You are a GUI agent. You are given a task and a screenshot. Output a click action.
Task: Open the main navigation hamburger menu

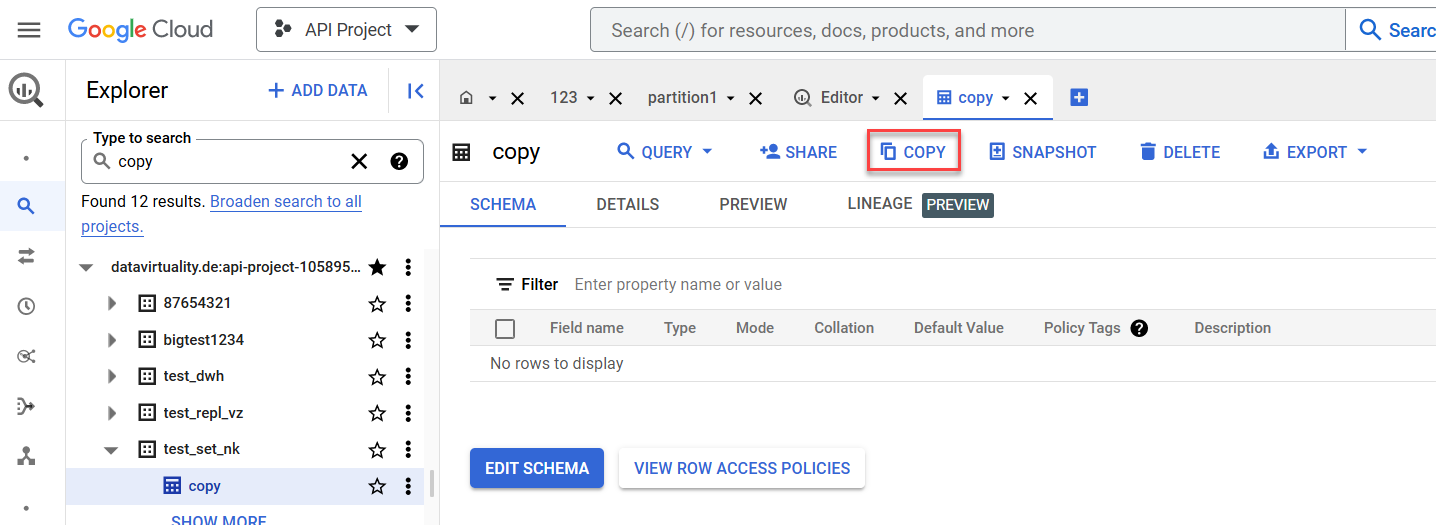(29, 30)
